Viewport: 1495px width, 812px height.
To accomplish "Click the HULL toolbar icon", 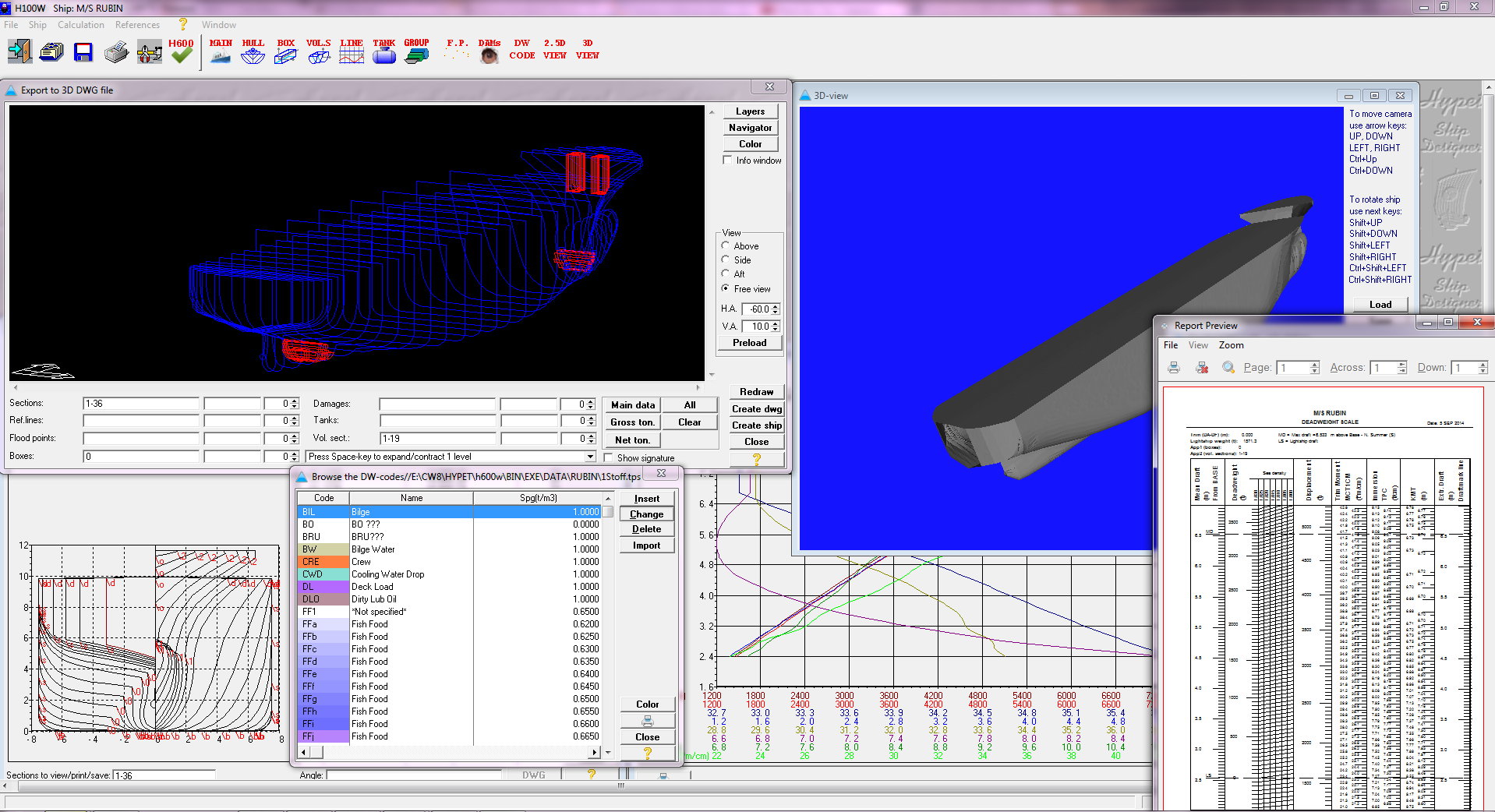I will tap(253, 51).
